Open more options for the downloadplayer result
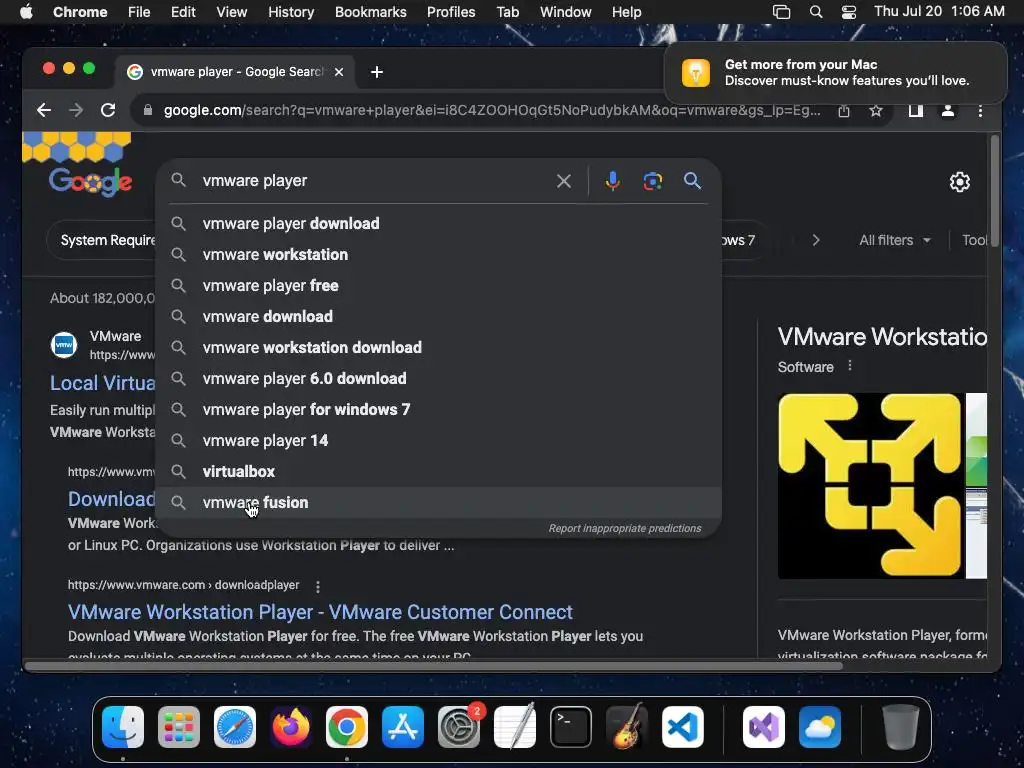This screenshot has height=768, width=1024. click(x=318, y=586)
